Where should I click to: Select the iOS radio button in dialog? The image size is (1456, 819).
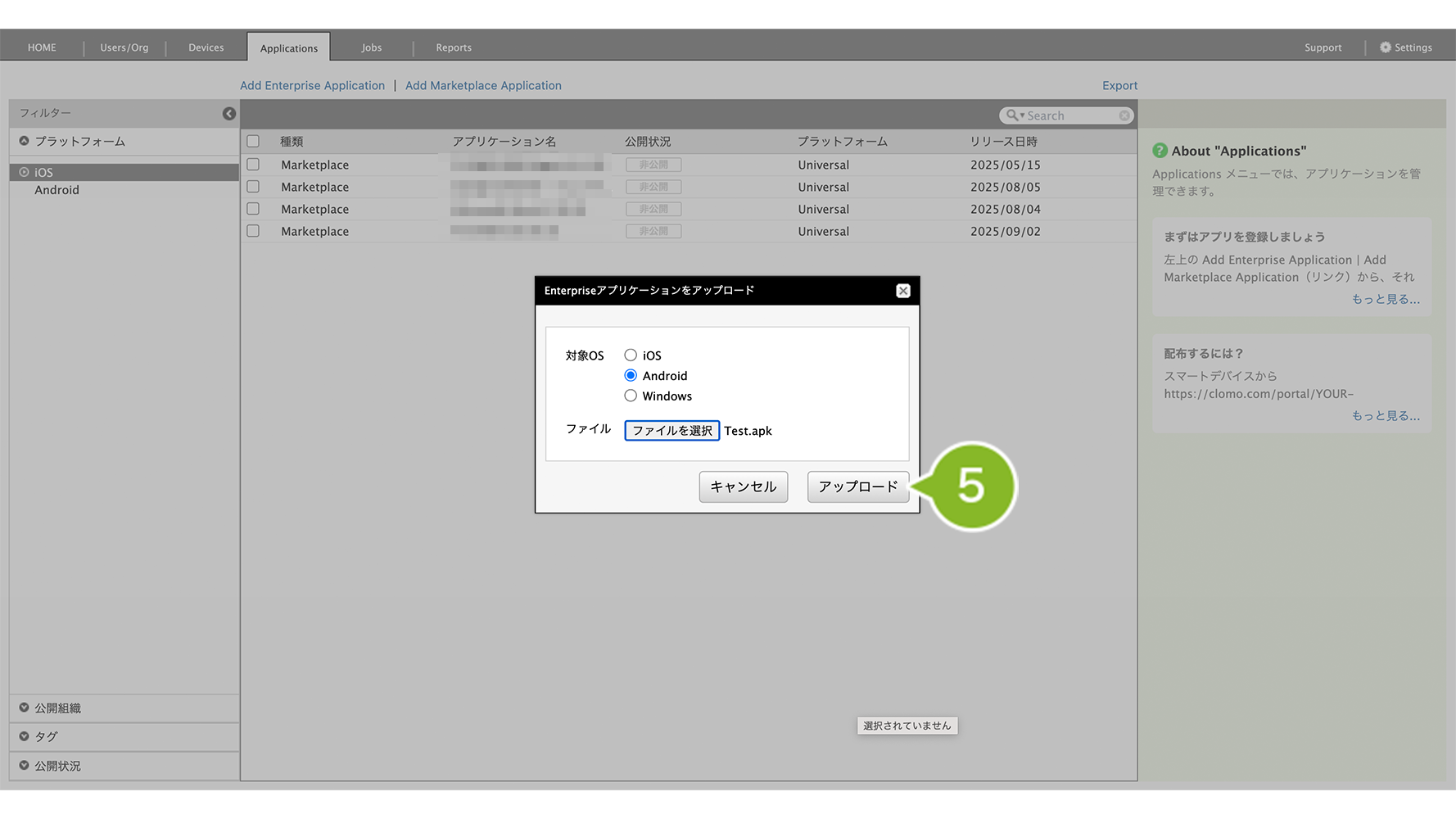[631, 355]
